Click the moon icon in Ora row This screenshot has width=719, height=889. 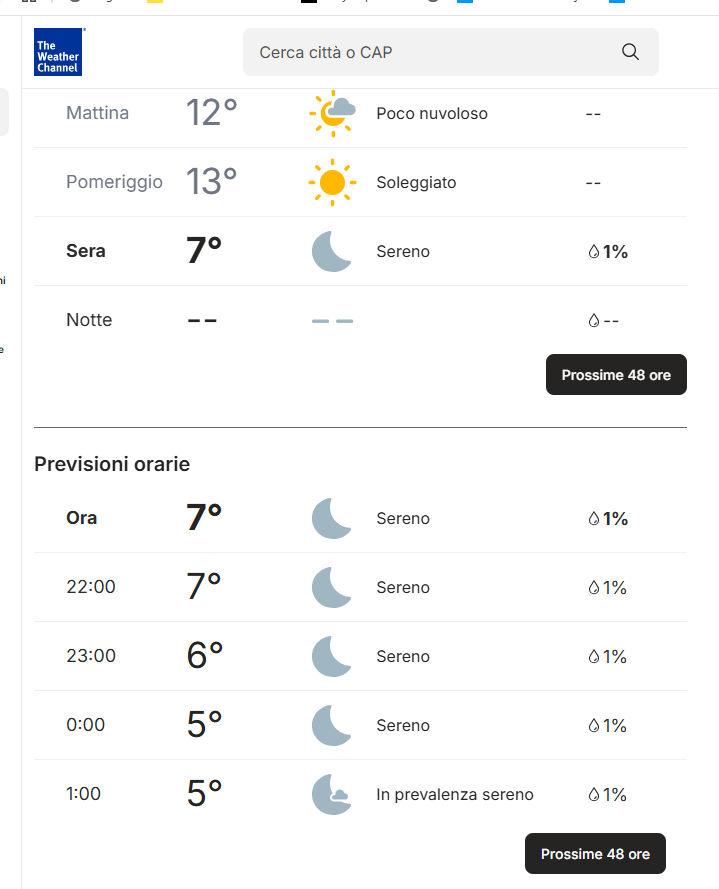click(x=332, y=519)
